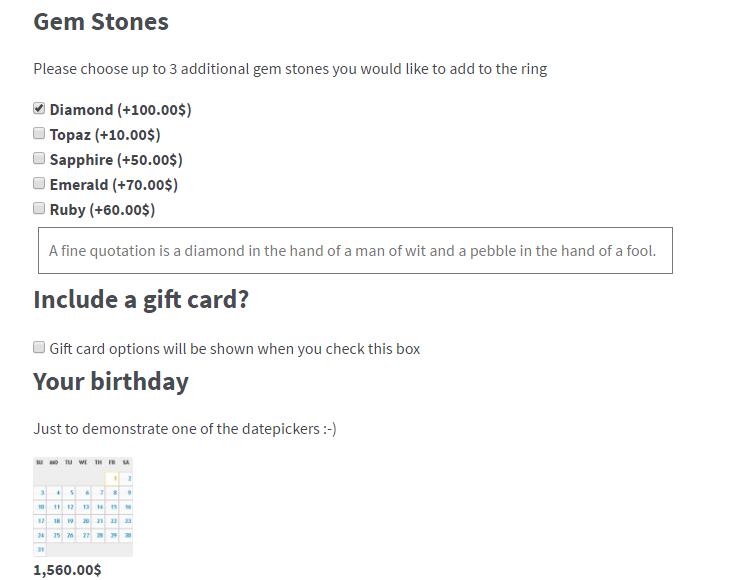Click the Diamond (+100.00$) label text
This screenshot has width=740, height=580.
[120, 110]
